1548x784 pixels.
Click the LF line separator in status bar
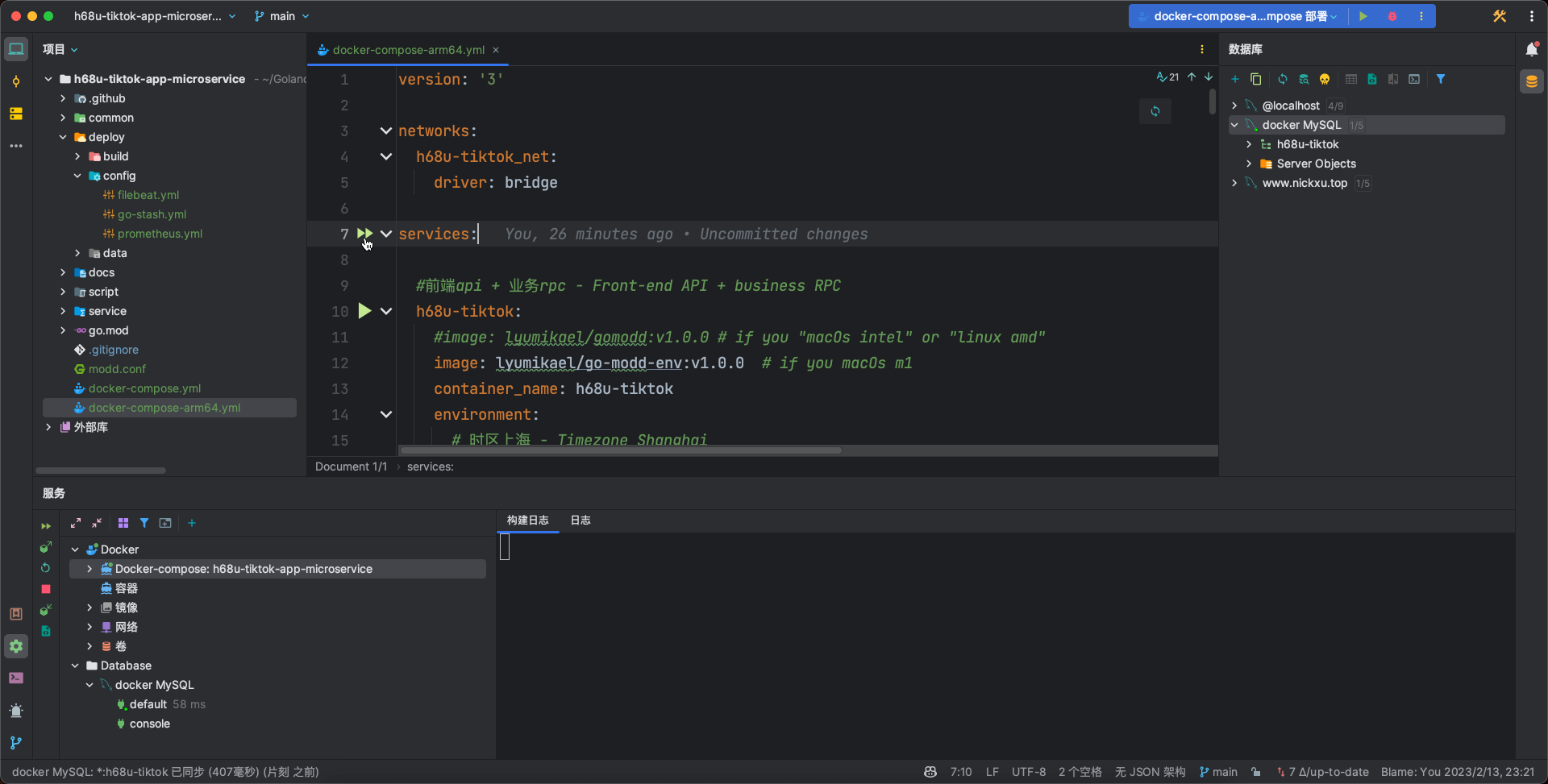point(992,772)
